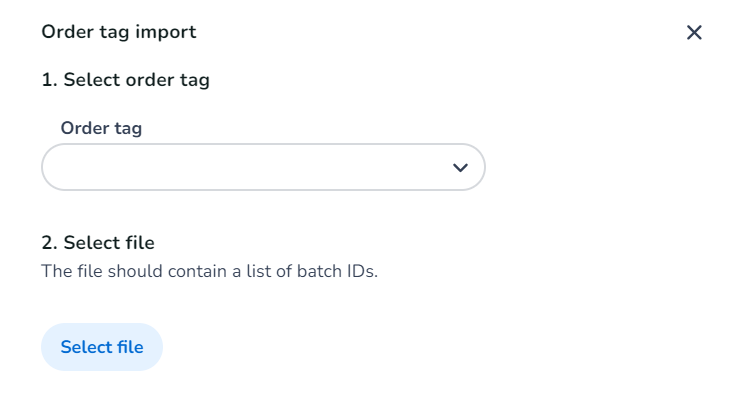The image size is (749, 397).
Task: Click the "2. Select file" step heading
Action: click(x=98, y=243)
